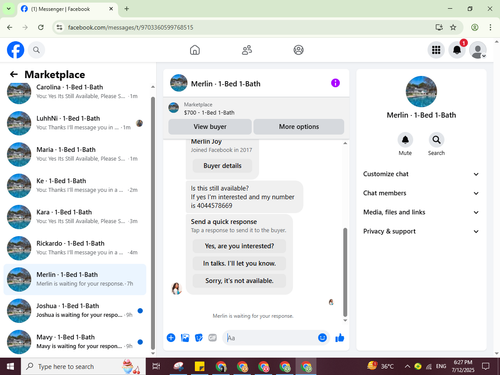The image size is (500, 375).
Task: Search in conversation via right panel
Action: coord(436,140)
